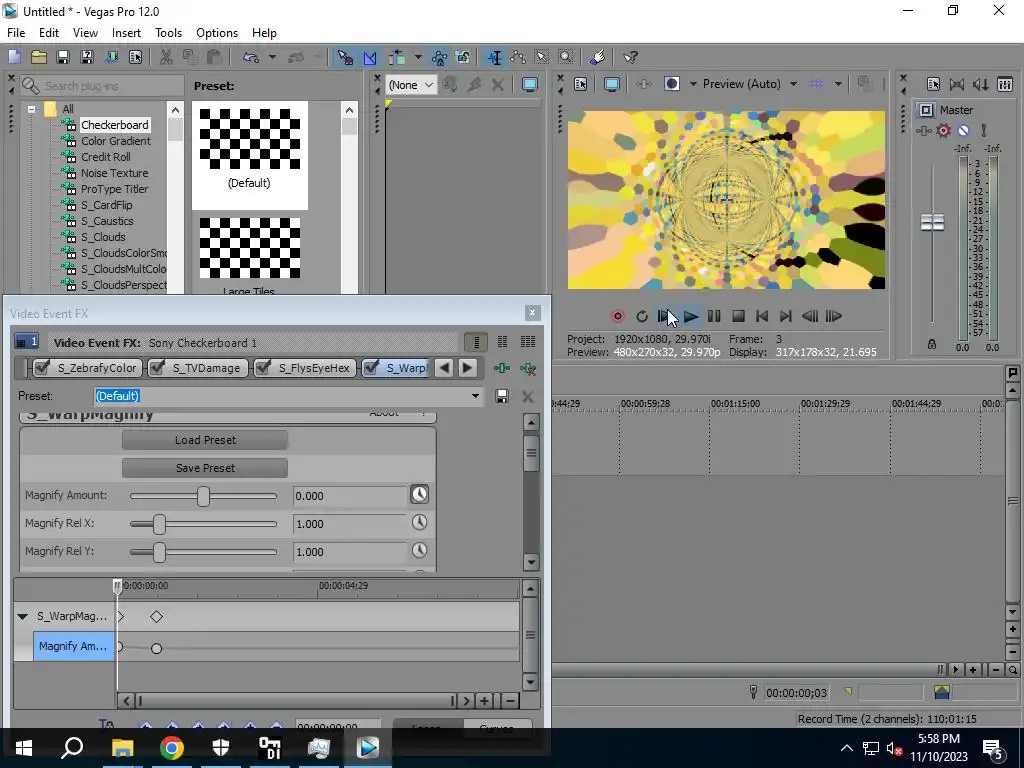Open Preview (Auto) quality dropdown
Image resolution: width=1024 pixels, height=768 pixels.
click(x=793, y=84)
